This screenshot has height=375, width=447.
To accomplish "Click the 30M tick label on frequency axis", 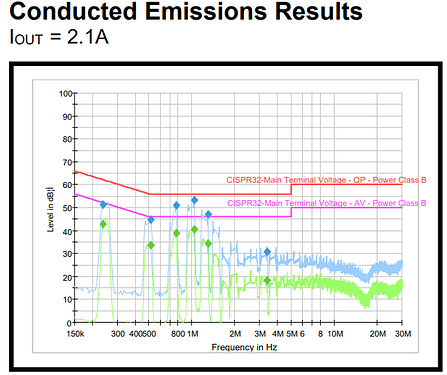I will point(403,334).
